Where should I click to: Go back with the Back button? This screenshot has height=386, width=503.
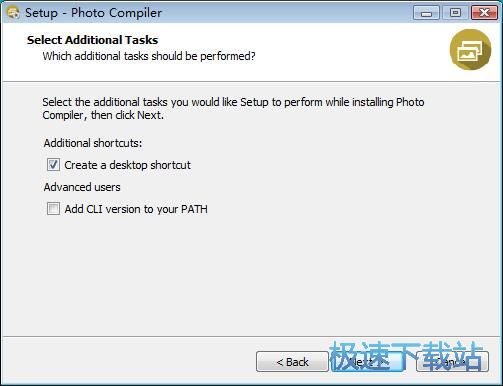pos(292,362)
